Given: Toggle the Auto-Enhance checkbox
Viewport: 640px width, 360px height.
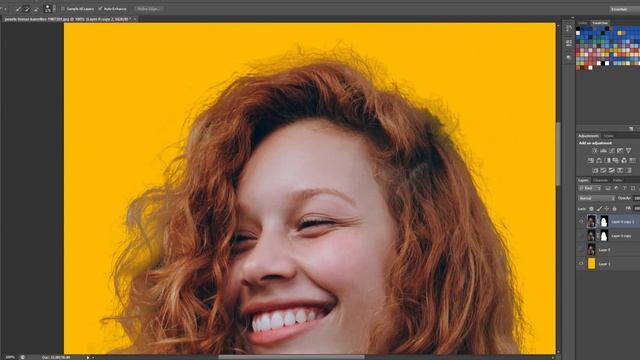Looking at the screenshot, I should click(x=100, y=9).
